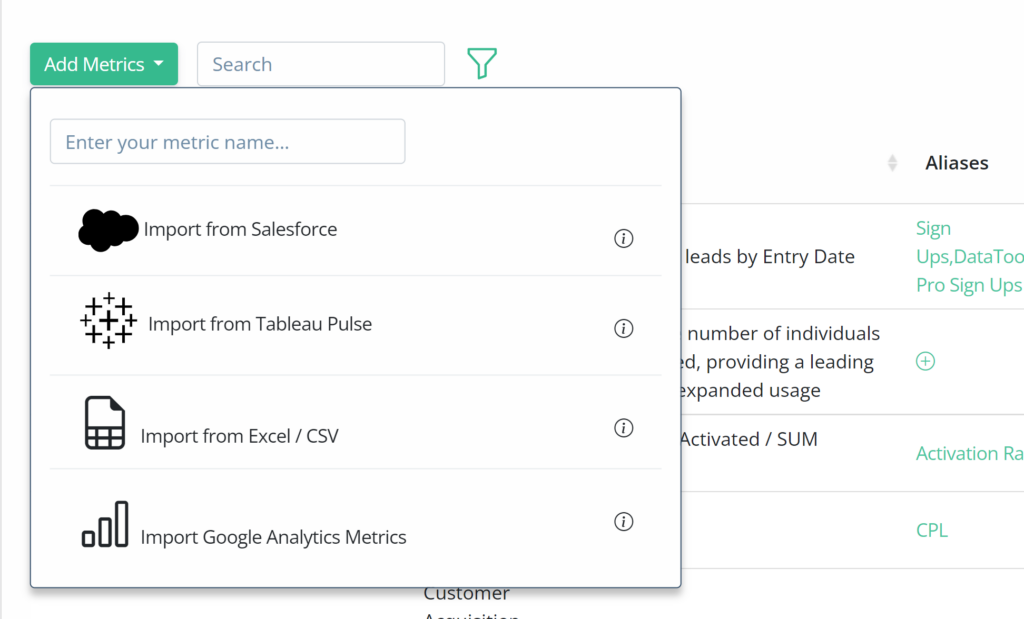
Task: Click the 'Sign' alias link
Action: coord(933,229)
